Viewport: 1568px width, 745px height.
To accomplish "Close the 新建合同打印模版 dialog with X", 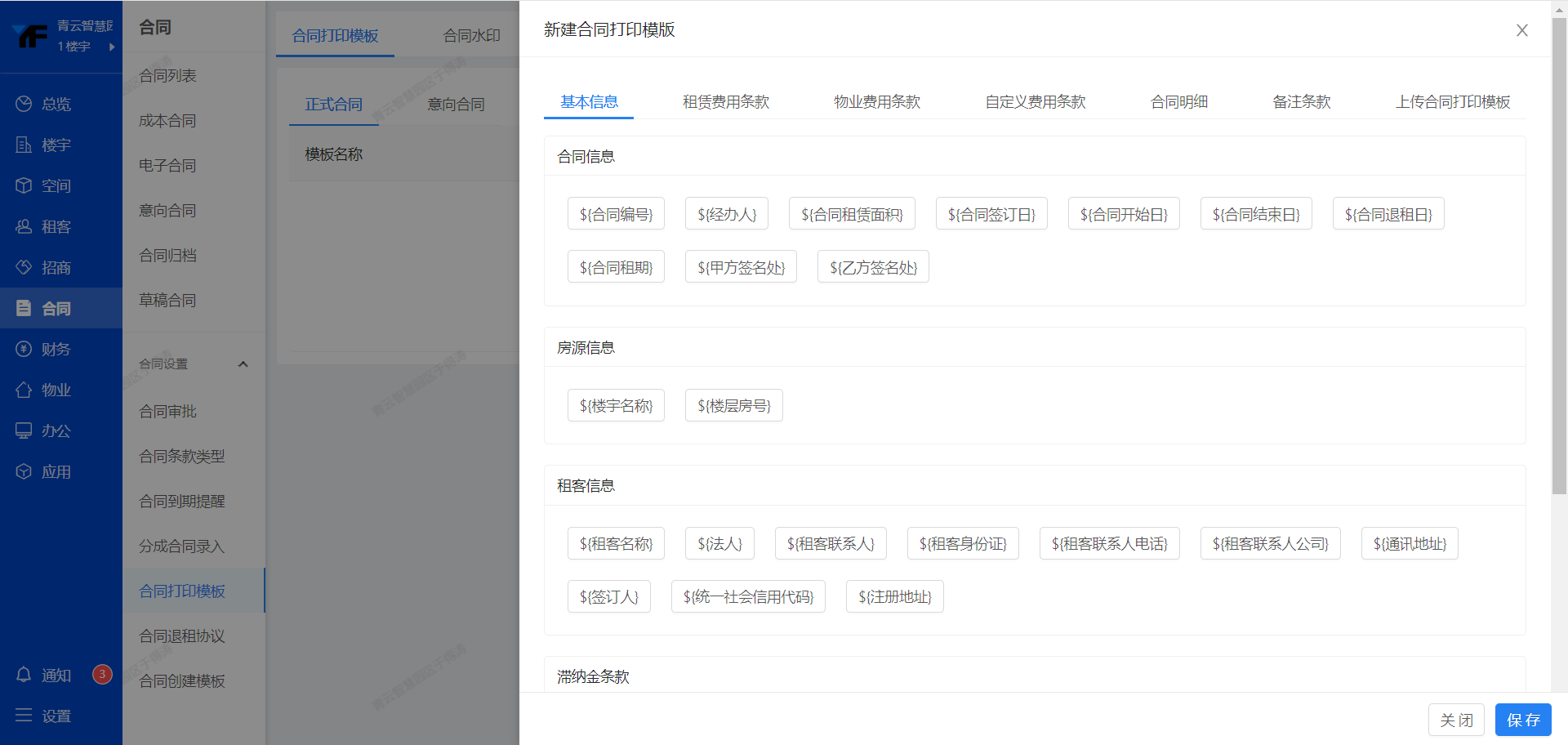I will pyautogui.click(x=1521, y=30).
